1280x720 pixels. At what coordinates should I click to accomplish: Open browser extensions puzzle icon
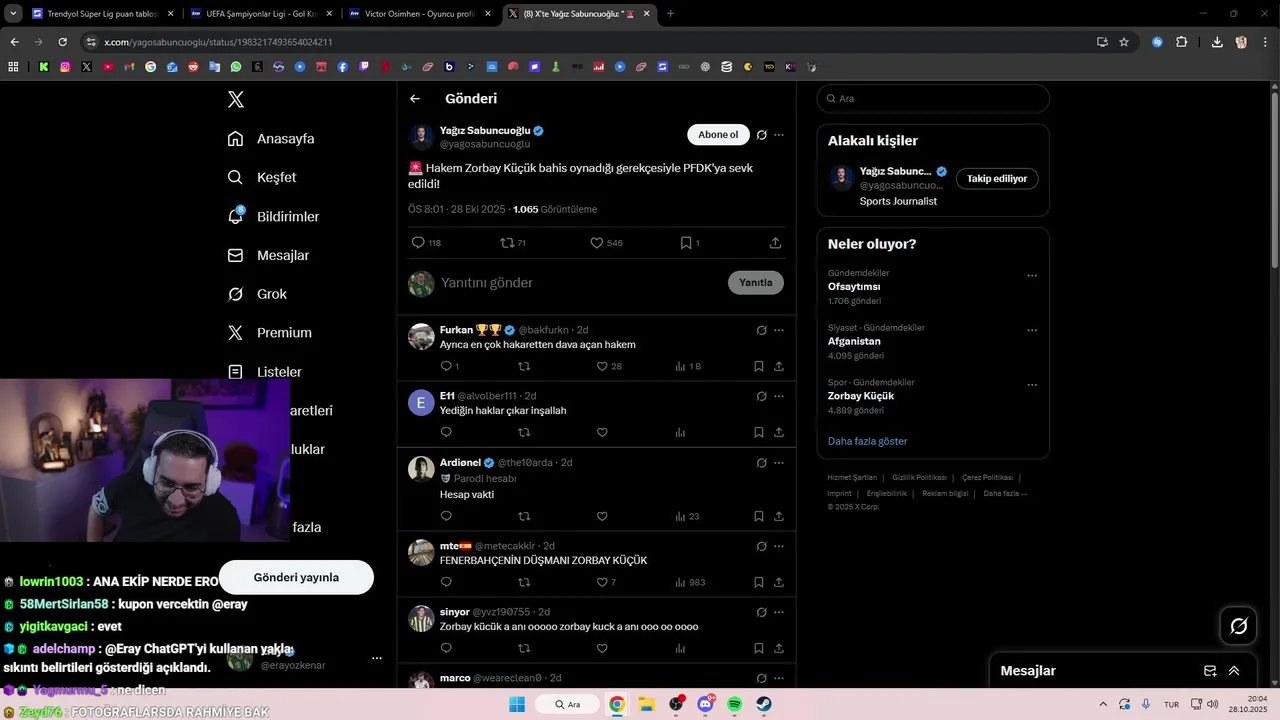pos(1181,42)
